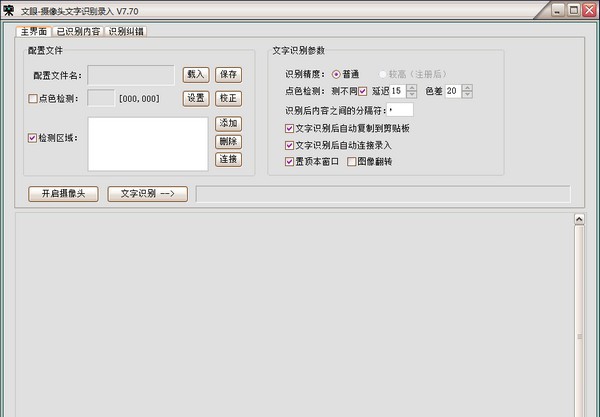Screen dimensions: 600x417
Task: Switch to the 主界面 tab
Action: click(x=34, y=31)
